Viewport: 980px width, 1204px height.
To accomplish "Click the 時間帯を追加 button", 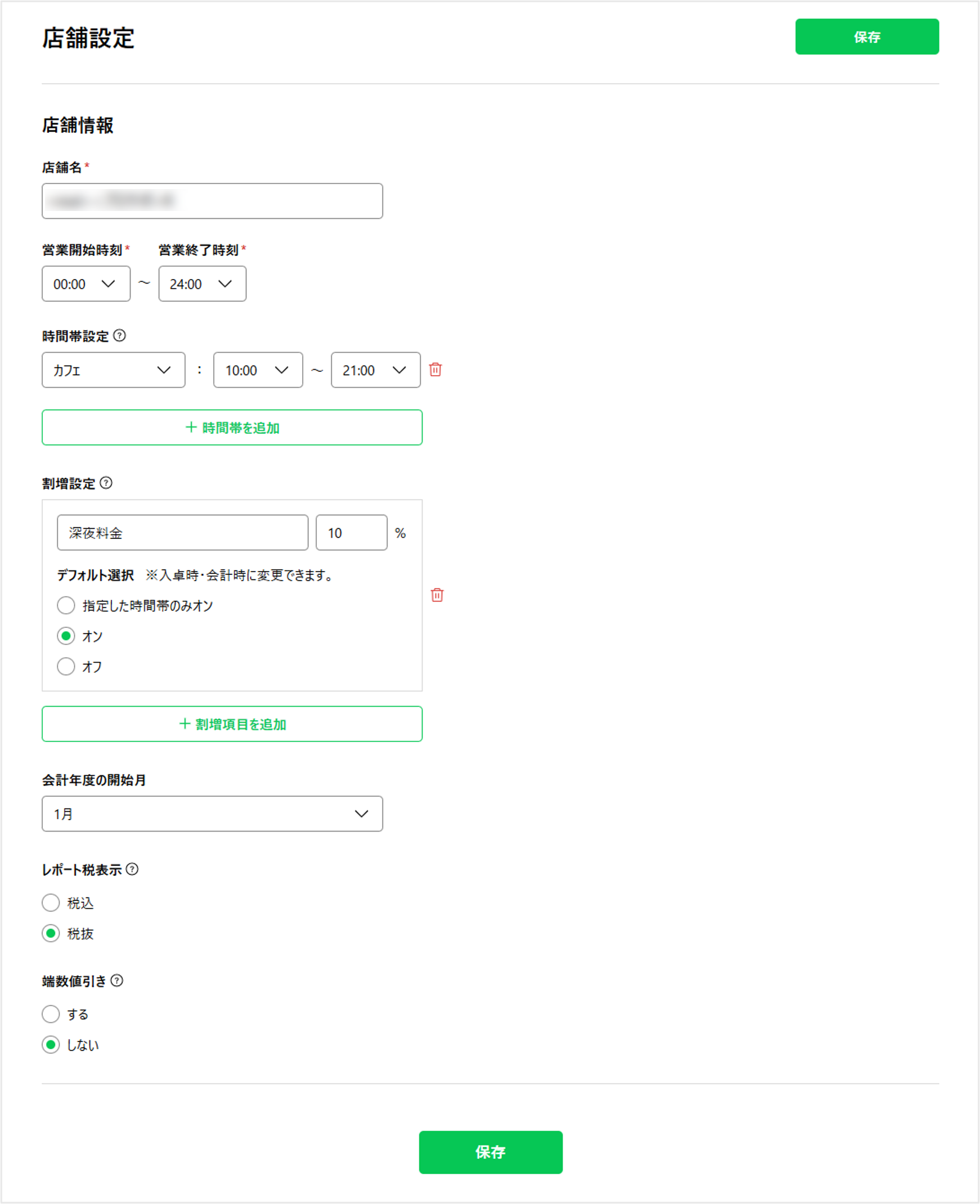I will coord(232,427).
